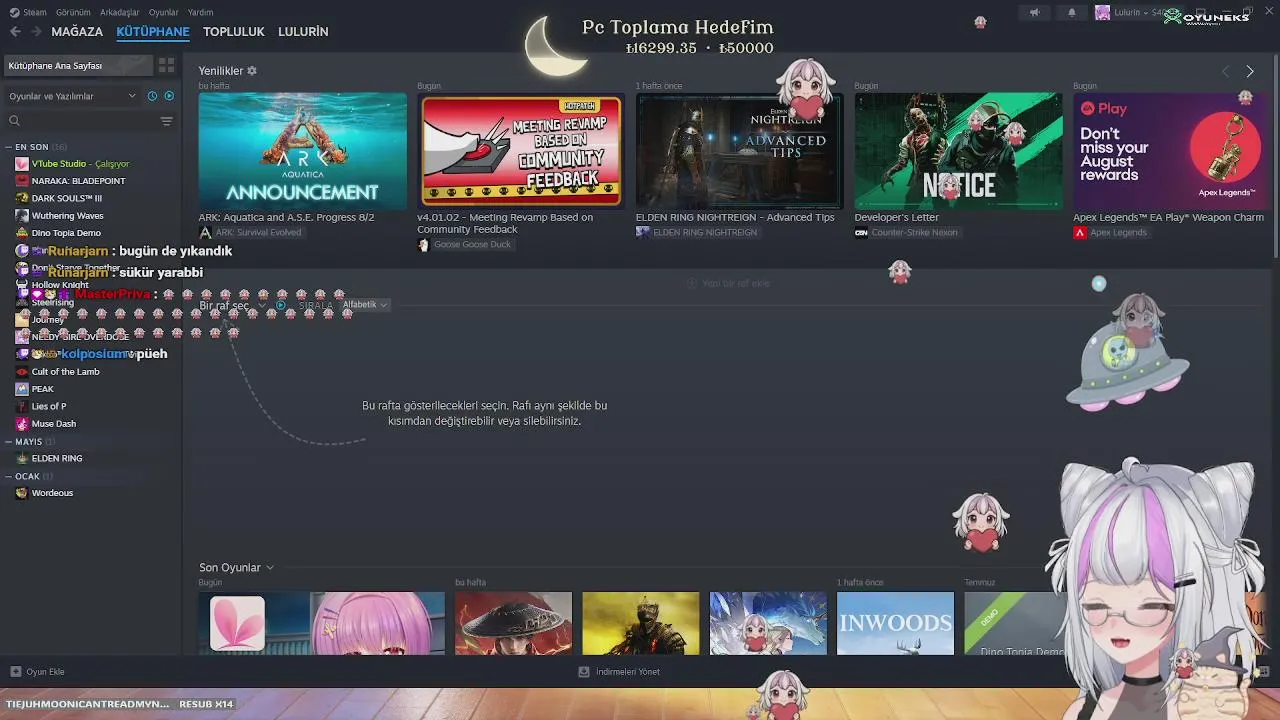Open INWOODS recent game tile
This screenshot has width=1280, height=720.
click(895, 623)
